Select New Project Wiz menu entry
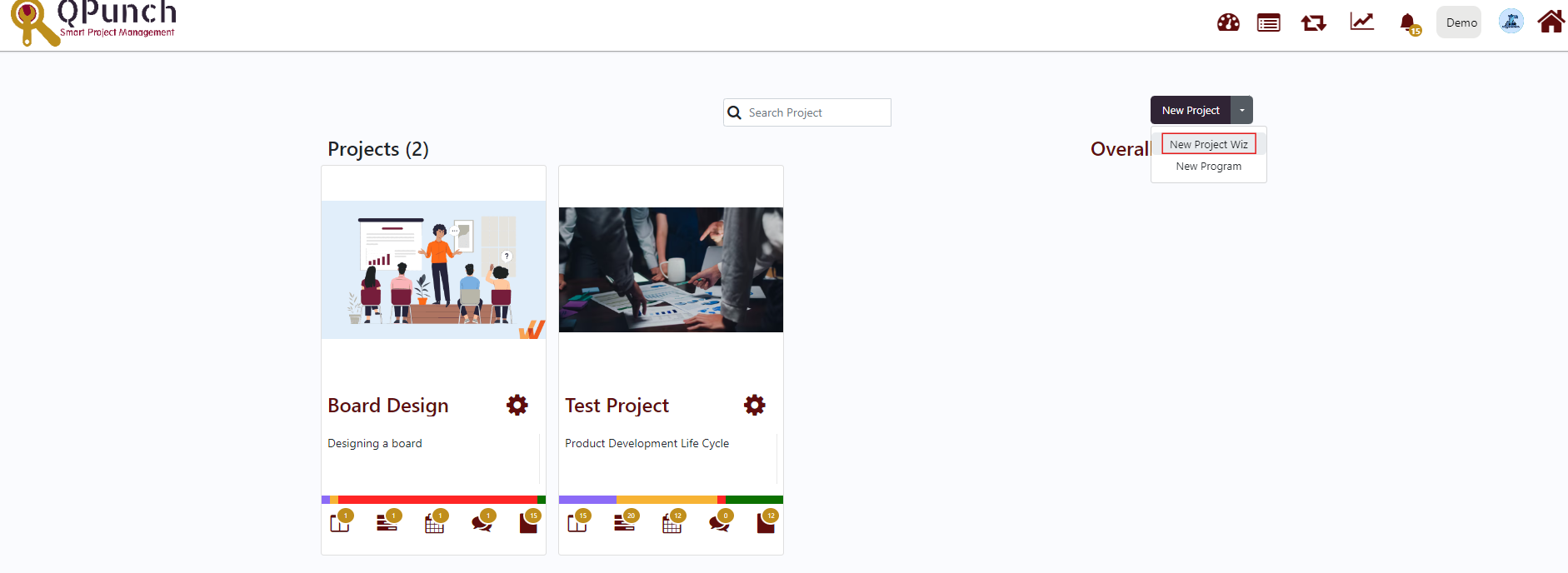Screen dimensions: 1568x573 (1209, 144)
